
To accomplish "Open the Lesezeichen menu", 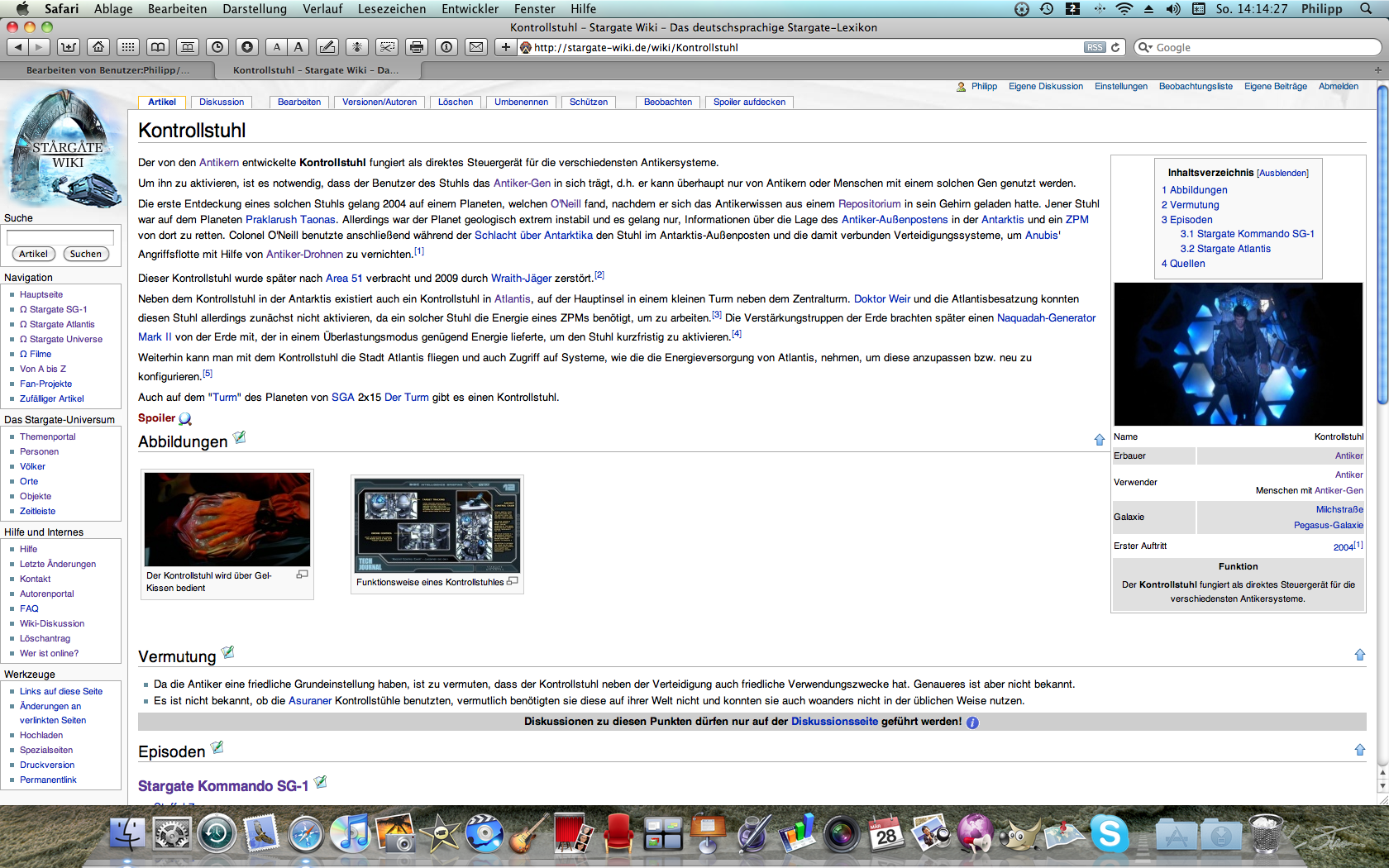I will click(391, 9).
